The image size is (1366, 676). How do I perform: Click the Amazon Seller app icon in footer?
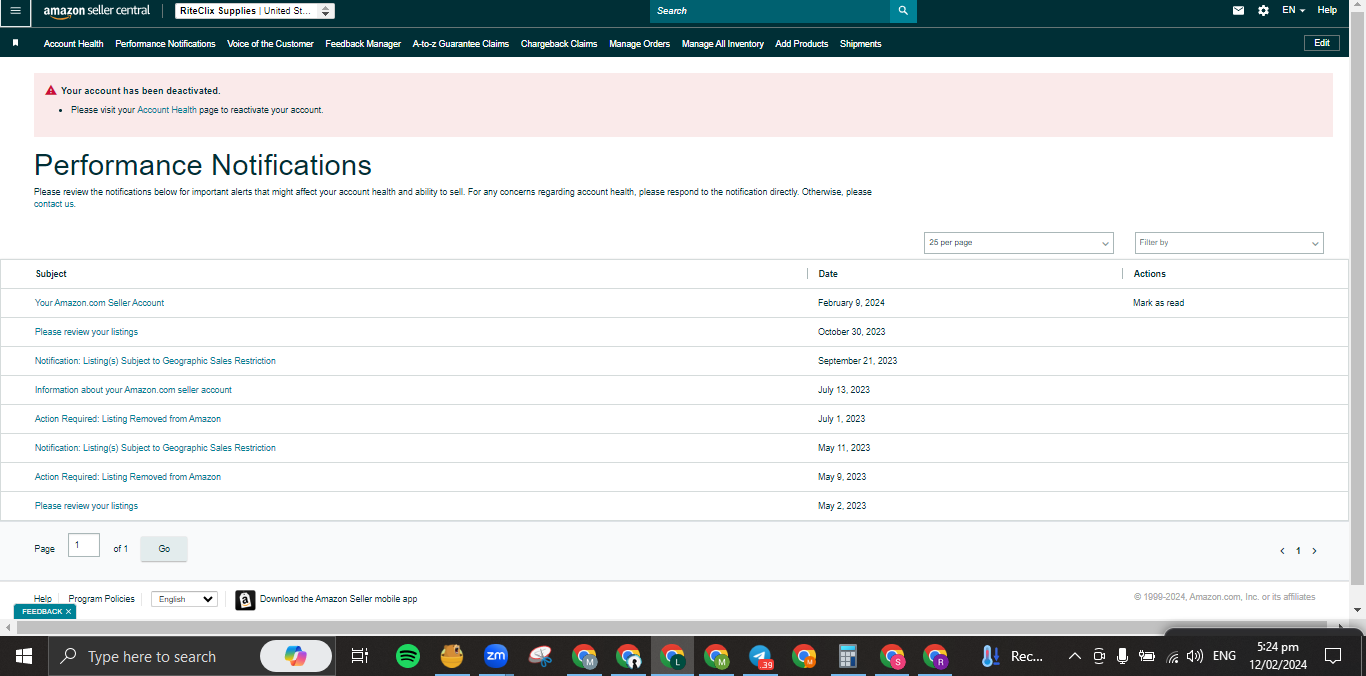point(245,599)
